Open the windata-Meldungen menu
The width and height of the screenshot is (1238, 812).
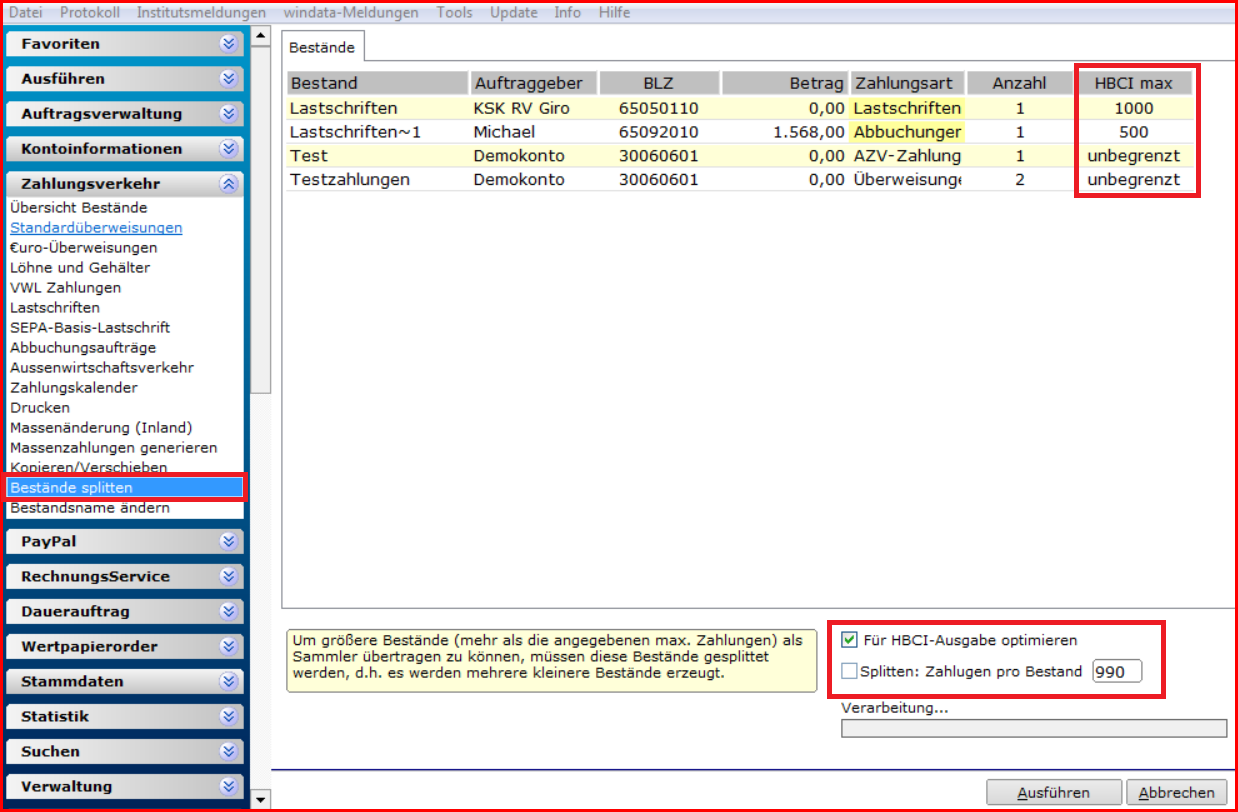[x=351, y=13]
